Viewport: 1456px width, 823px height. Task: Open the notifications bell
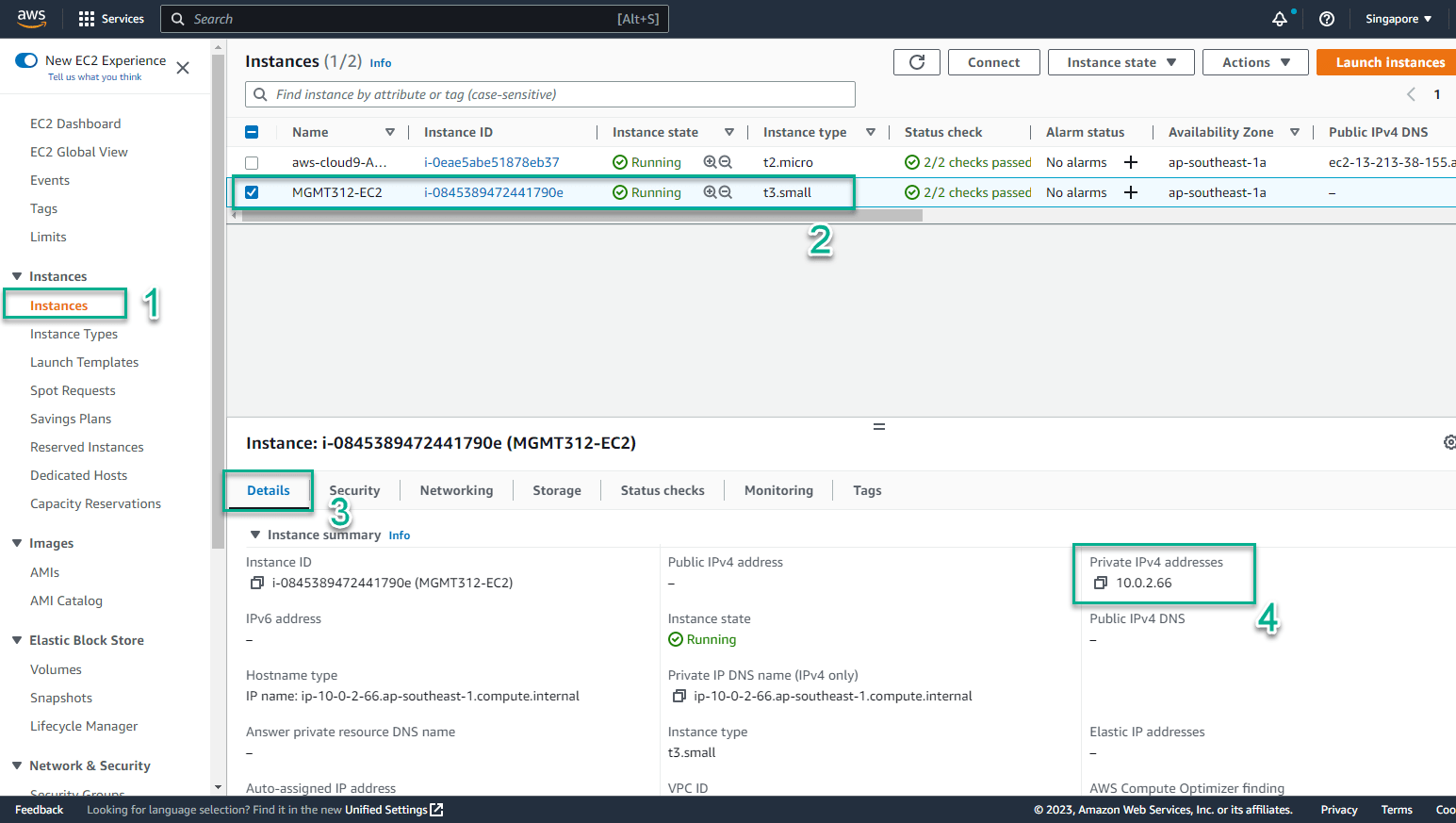(x=1280, y=19)
